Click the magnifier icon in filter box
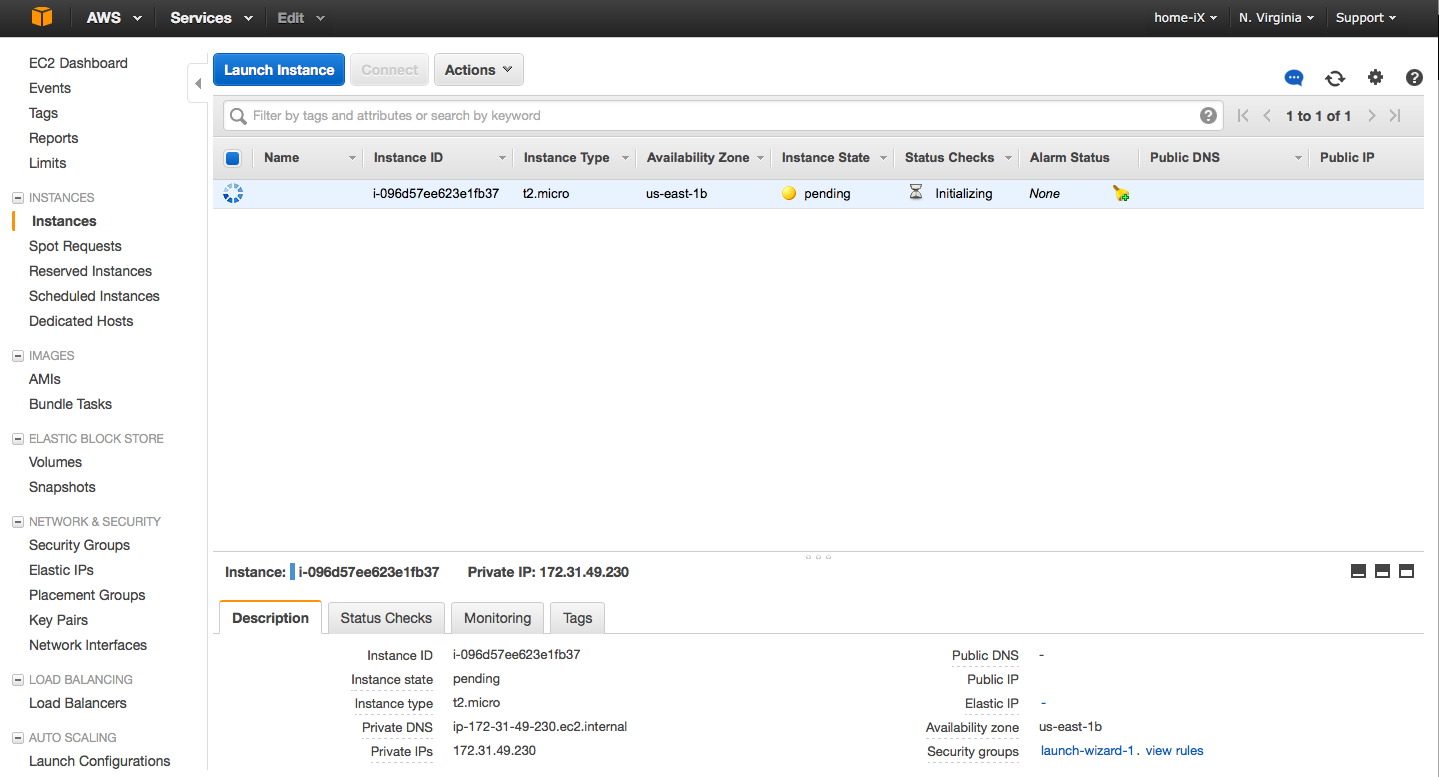 [238, 116]
